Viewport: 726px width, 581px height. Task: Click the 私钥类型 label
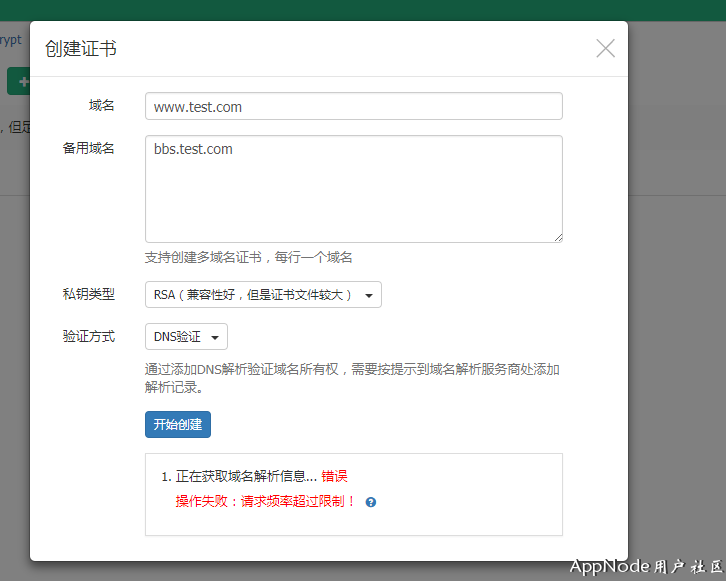tap(88, 294)
